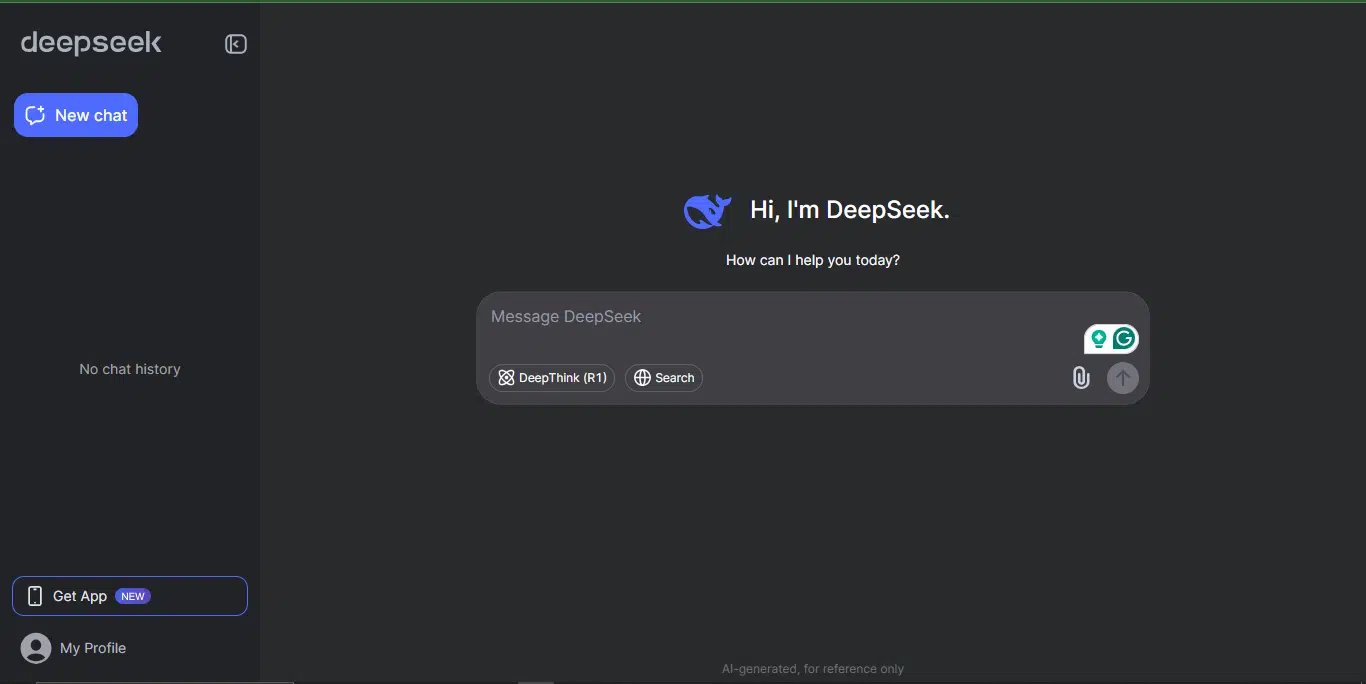Image resolution: width=1366 pixels, height=684 pixels.
Task: Toggle web Search mode
Action: pos(664,378)
